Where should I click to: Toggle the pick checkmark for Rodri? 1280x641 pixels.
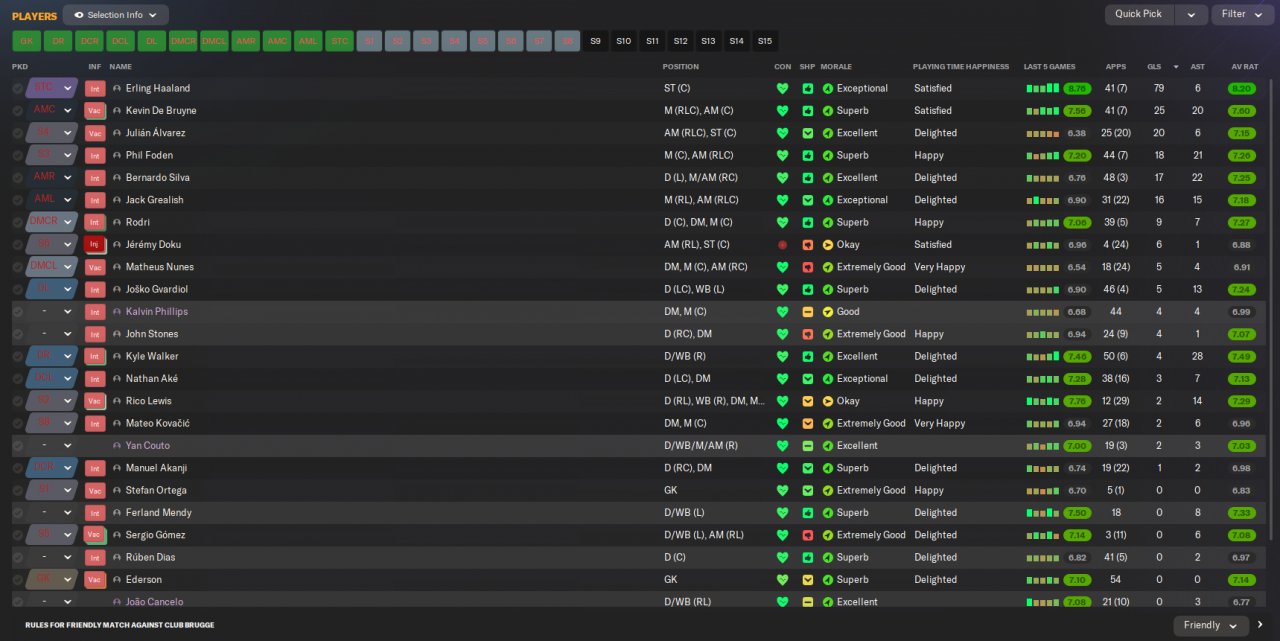(17, 222)
